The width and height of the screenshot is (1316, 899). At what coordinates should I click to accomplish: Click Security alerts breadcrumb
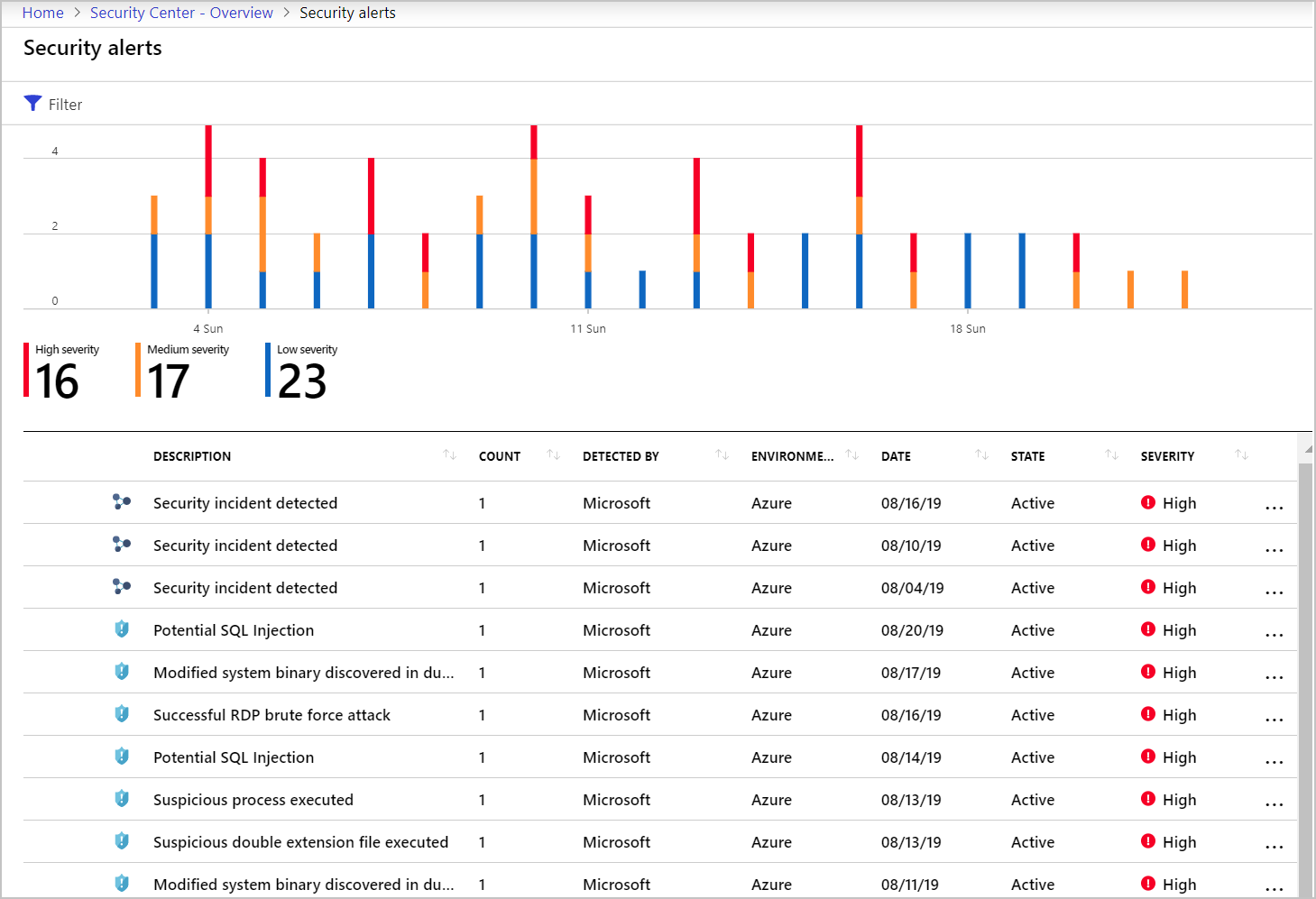click(x=347, y=13)
